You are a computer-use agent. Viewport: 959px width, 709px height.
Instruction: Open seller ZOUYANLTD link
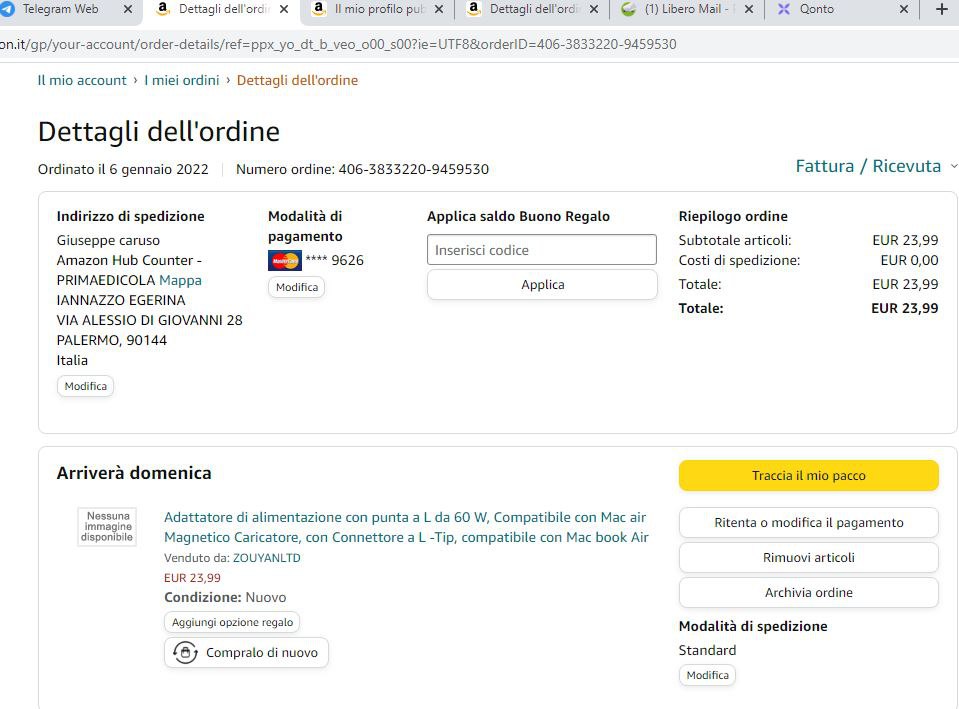tap(266, 558)
